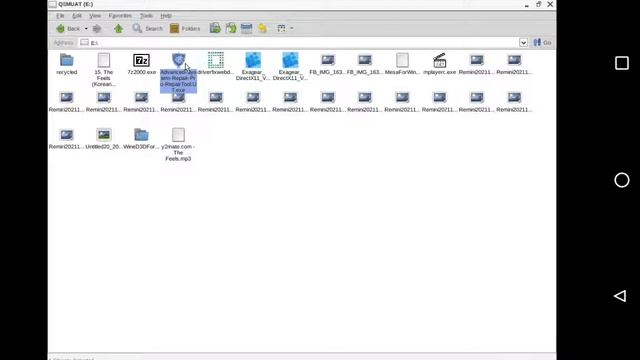Viewport: 640px width, 360px height.
Task: Click the Address bar path field
Action: [299, 42]
